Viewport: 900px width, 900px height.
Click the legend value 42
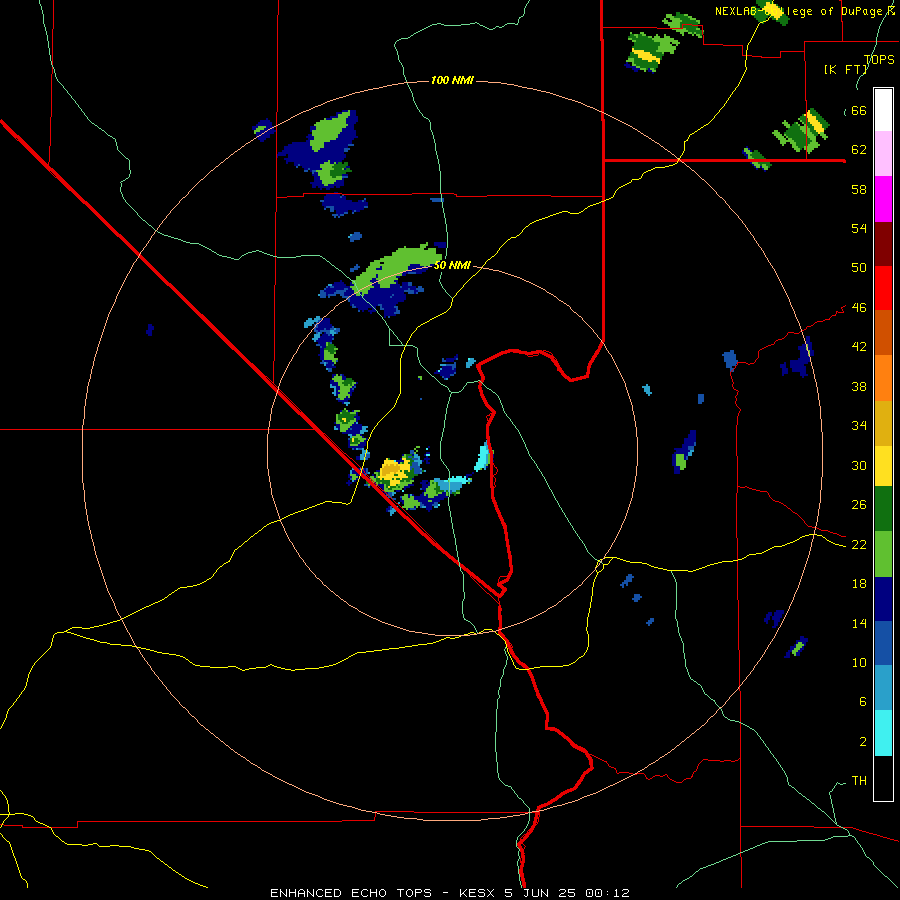pyautogui.click(x=859, y=347)
